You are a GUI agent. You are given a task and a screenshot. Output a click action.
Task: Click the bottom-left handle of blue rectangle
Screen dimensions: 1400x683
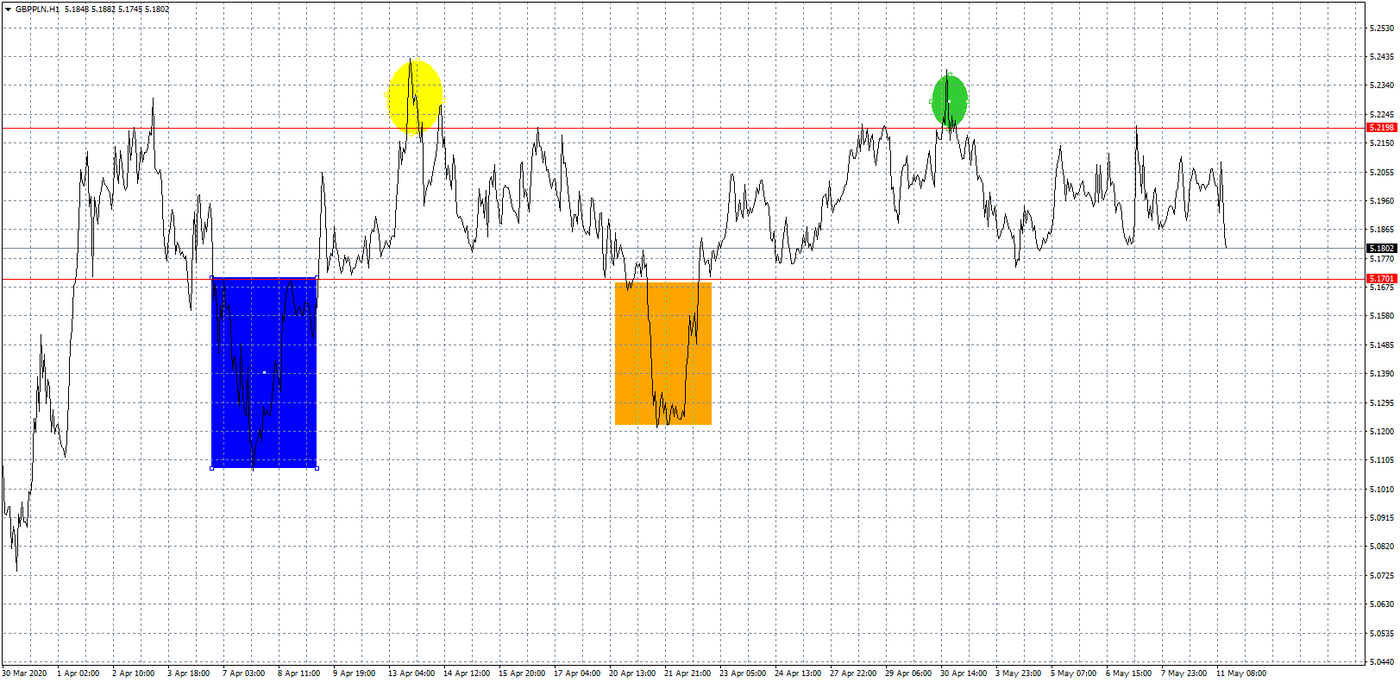point(212,467)
